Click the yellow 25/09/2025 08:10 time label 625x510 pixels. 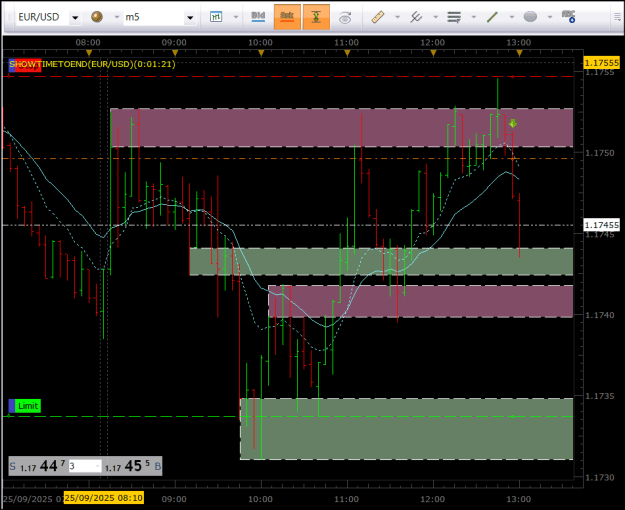pos(104,498)
